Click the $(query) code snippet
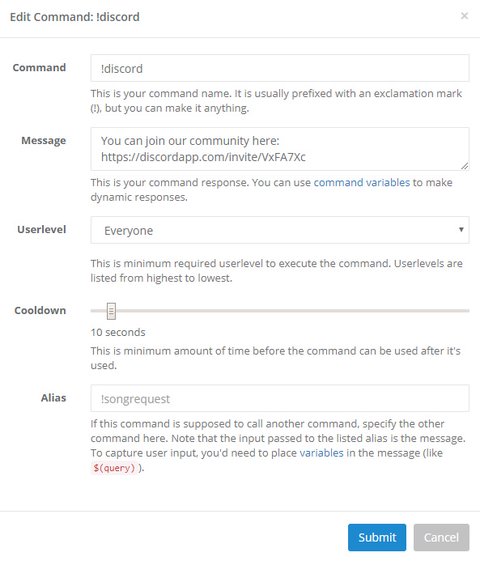Viewport: 480px width, 561px height. [114, 468]
